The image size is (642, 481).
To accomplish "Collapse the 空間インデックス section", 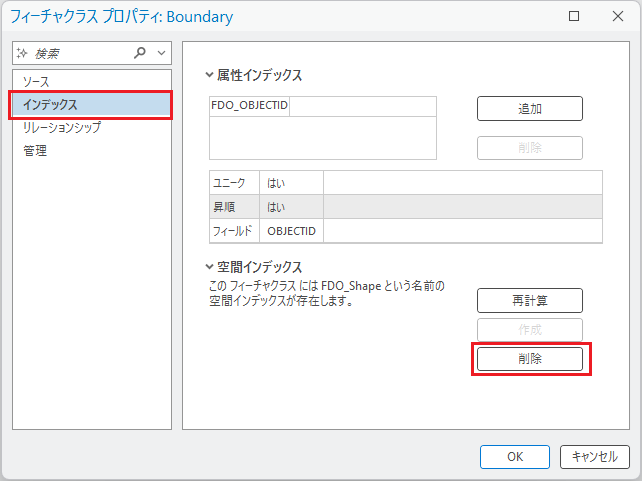I will point(209,267).
